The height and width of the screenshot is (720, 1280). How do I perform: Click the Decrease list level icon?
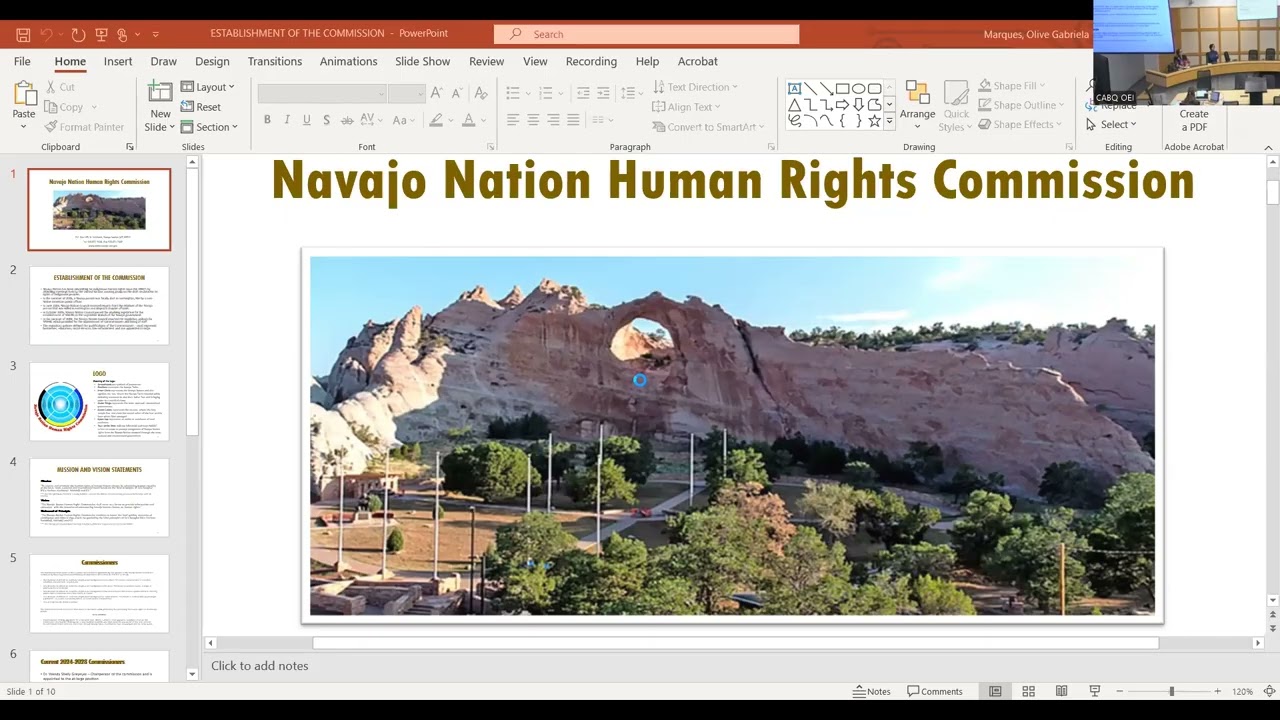point(583,93)
